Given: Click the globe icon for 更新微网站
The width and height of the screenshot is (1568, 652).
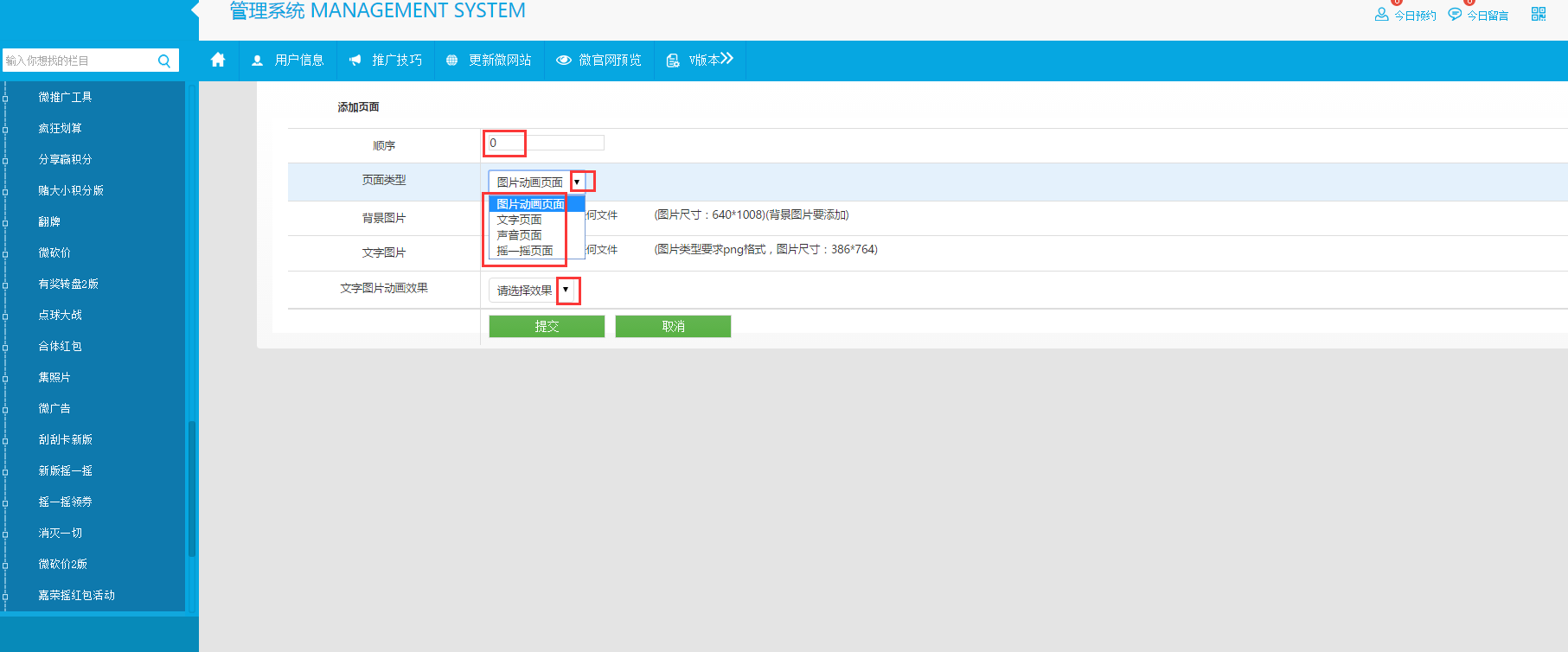Looking at the screenshot, I should pyautogui.click(x=451, y=61).
